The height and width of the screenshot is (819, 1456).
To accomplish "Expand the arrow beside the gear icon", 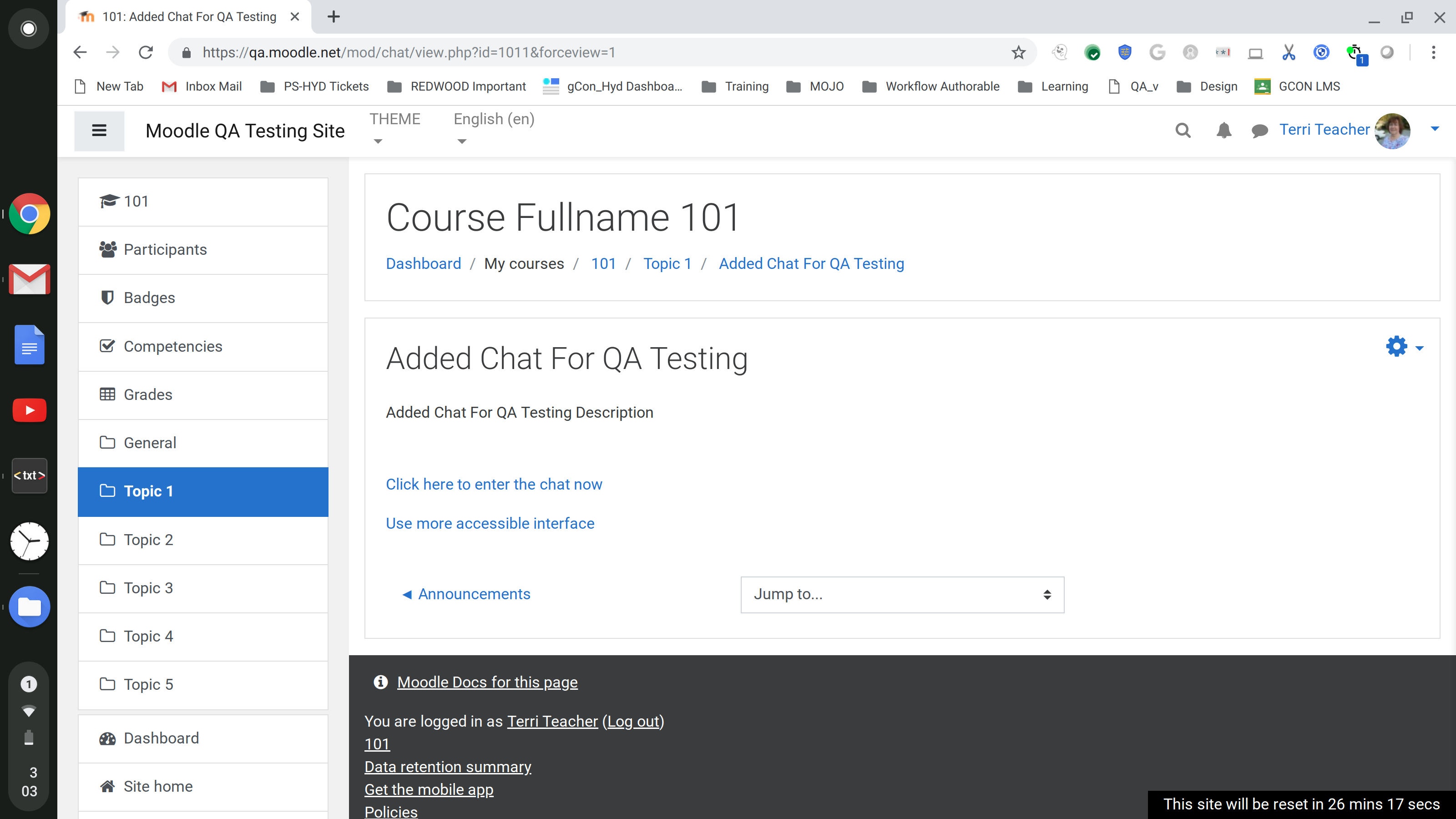I will tap(1419, 348).
